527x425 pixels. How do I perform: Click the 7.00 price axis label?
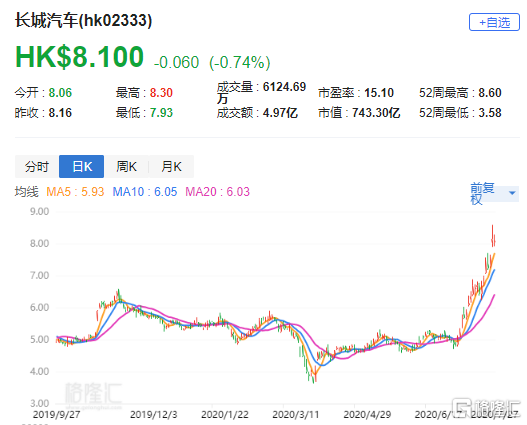pyautogui.click(x=39, y=275)
